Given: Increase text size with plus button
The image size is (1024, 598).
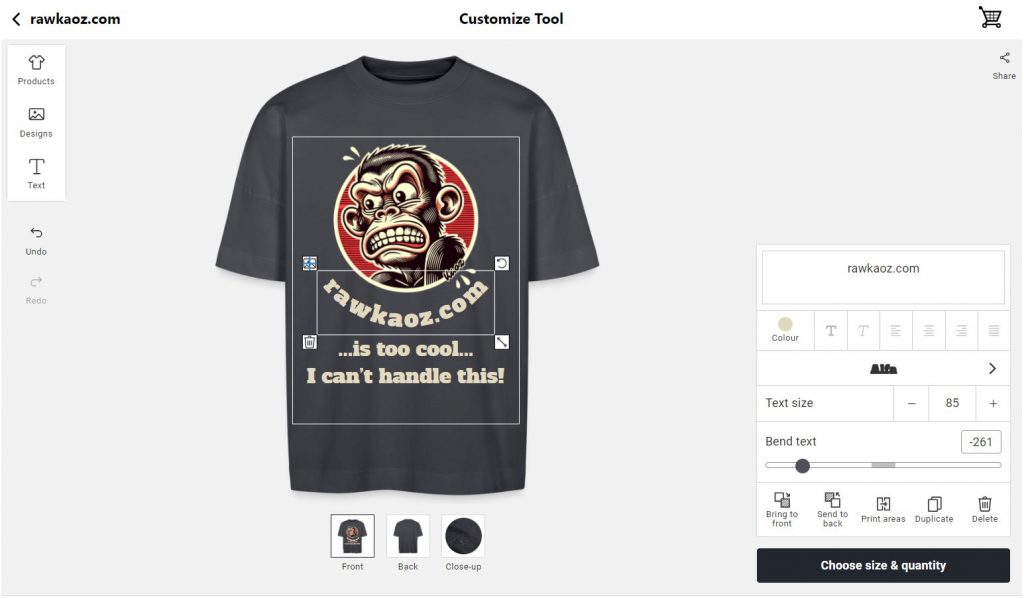Looking at the screenshot, I should [x=993, y=403].
